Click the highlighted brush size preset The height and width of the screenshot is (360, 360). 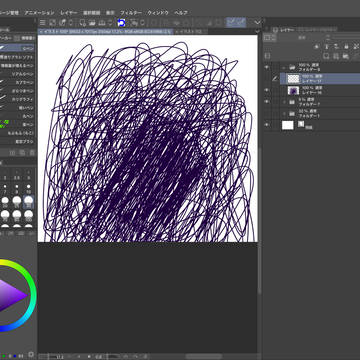[29, 202]
